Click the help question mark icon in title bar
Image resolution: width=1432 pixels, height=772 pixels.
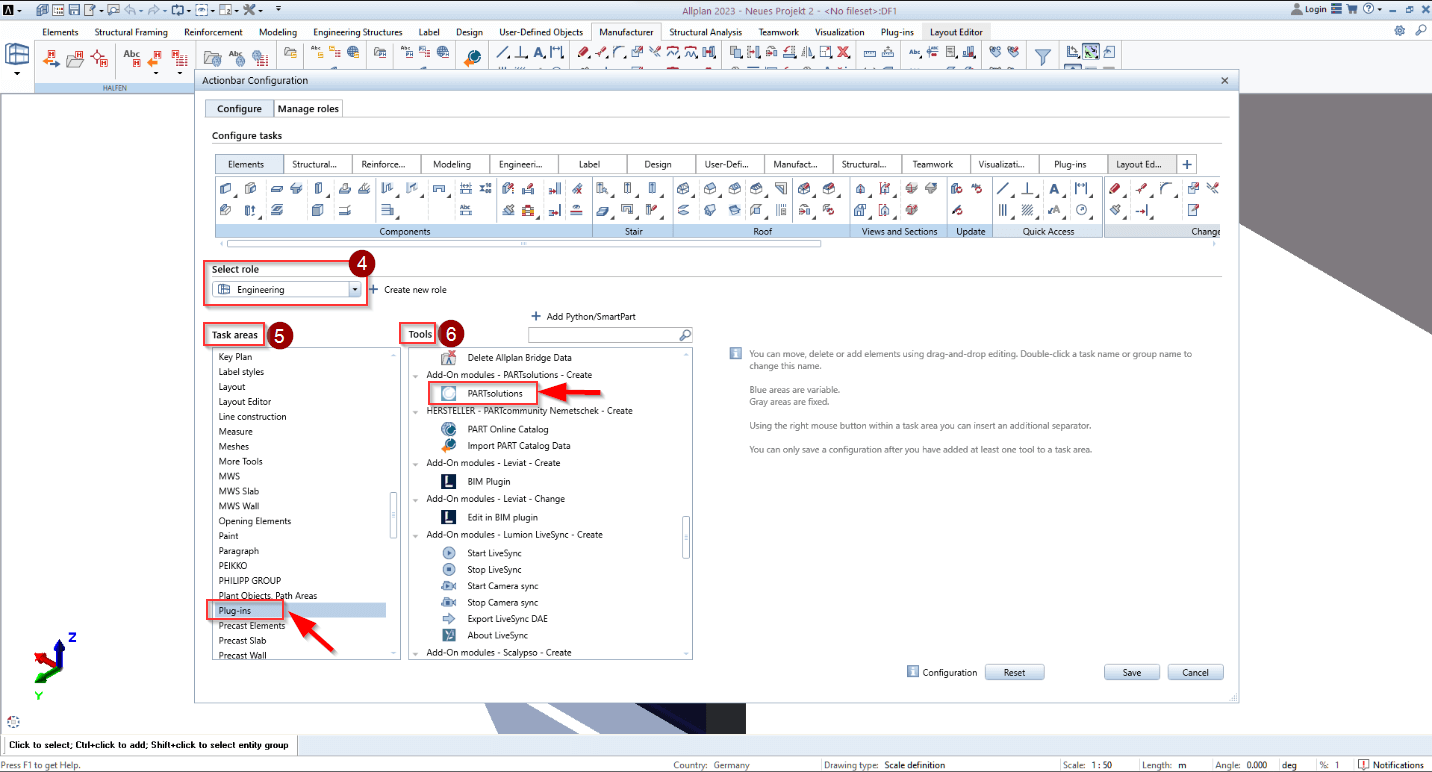point(1367,9)
